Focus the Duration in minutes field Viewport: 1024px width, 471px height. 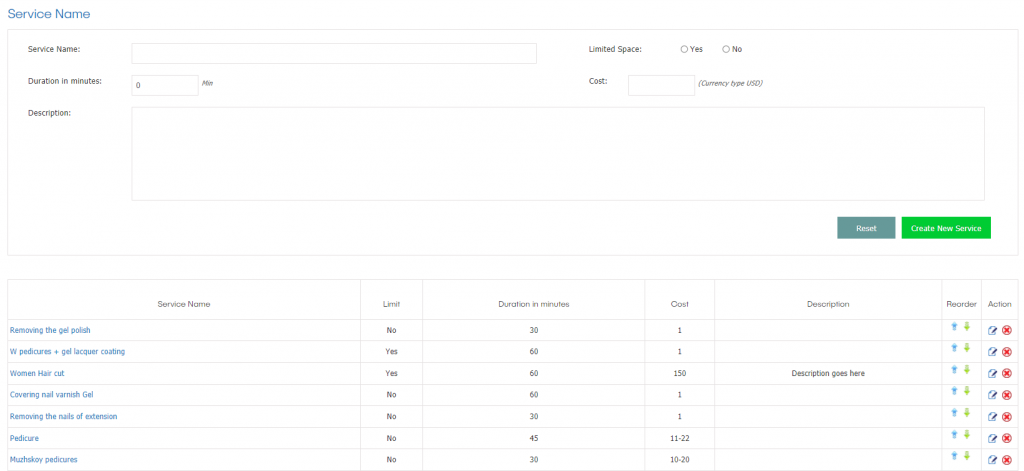(x=165, y=85)
